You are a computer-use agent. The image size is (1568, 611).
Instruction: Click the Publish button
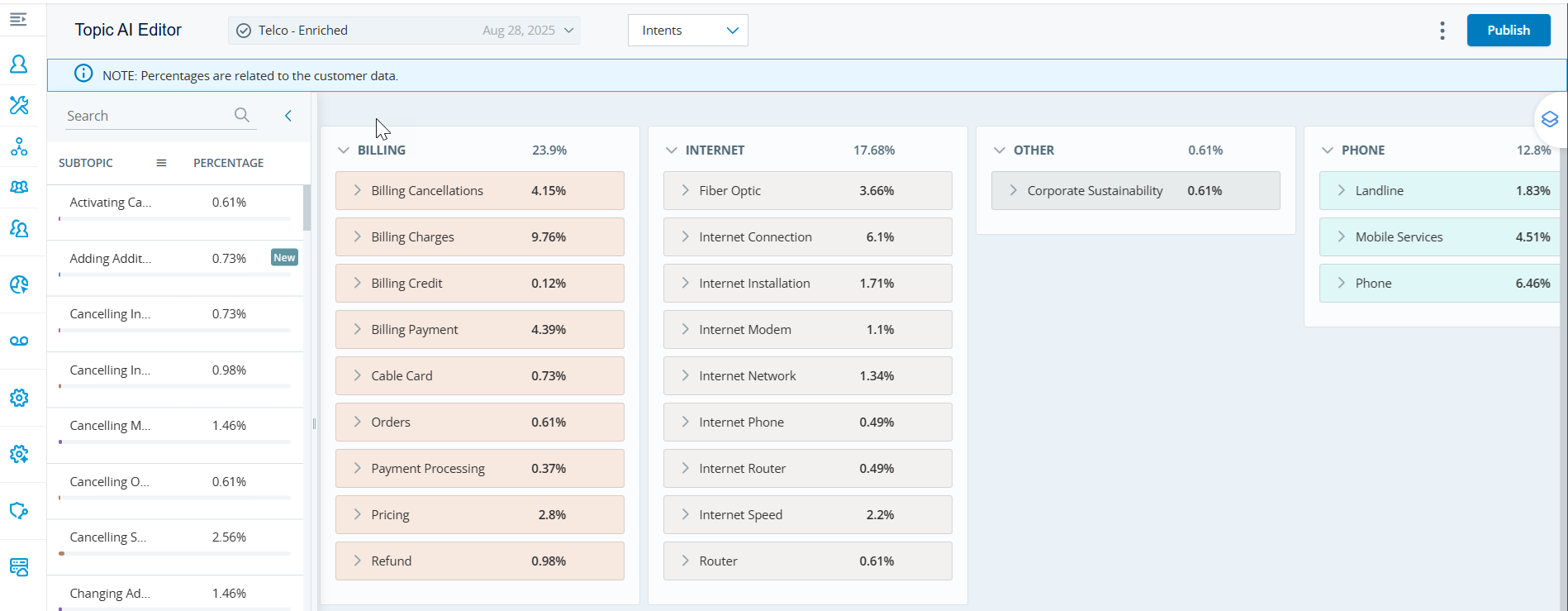click(x=1508, y=31)
